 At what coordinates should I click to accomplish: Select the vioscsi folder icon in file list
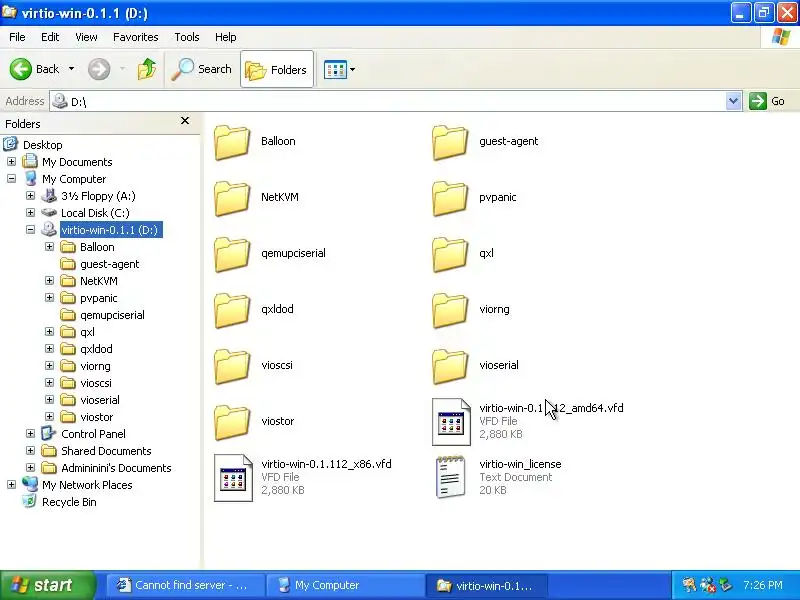click(x=232, y=366)
